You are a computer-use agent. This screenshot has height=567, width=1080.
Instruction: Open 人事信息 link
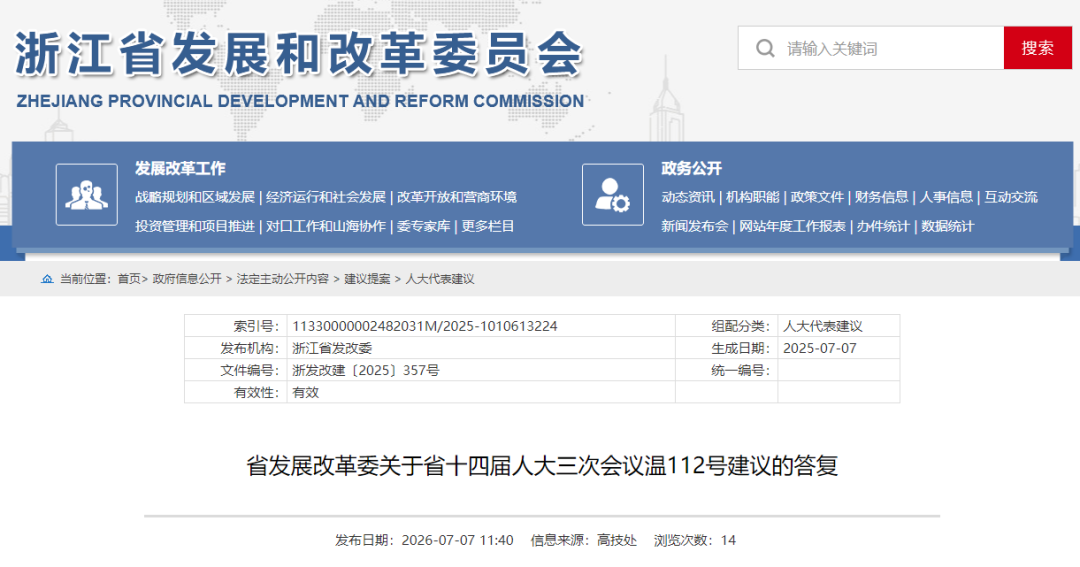pyautogui.click(x=946, y=197)
